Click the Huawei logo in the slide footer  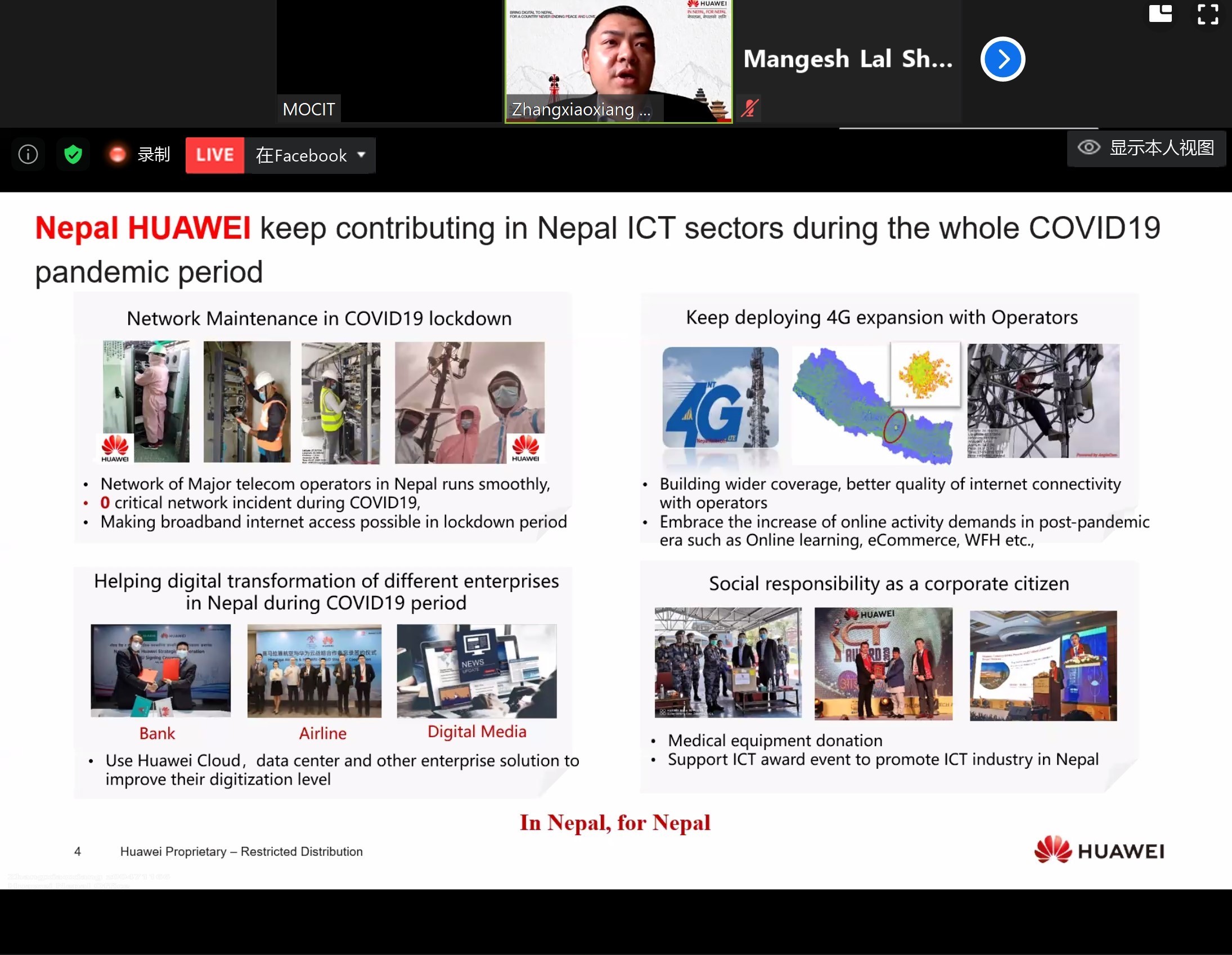(x=1099, y=850)
